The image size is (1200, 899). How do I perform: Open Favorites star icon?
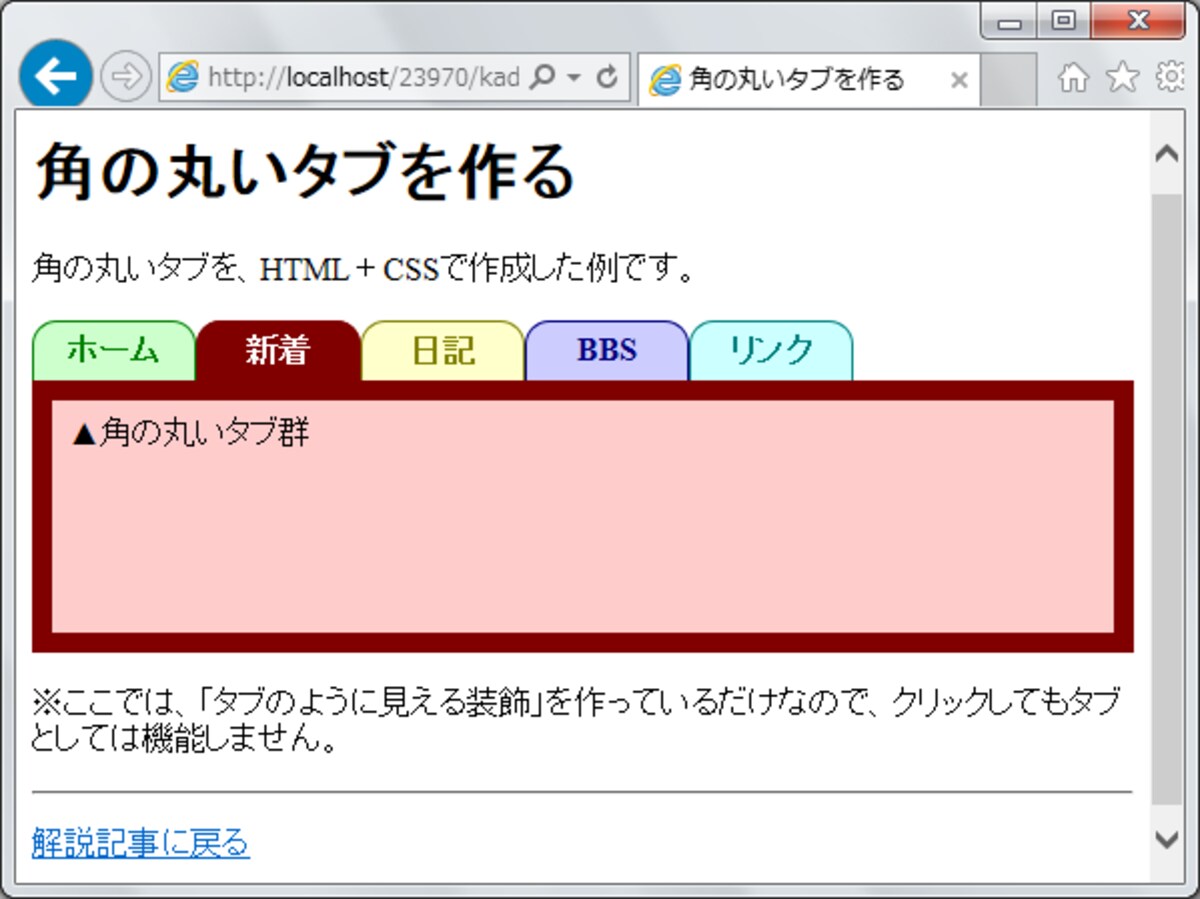point(1123,78)
